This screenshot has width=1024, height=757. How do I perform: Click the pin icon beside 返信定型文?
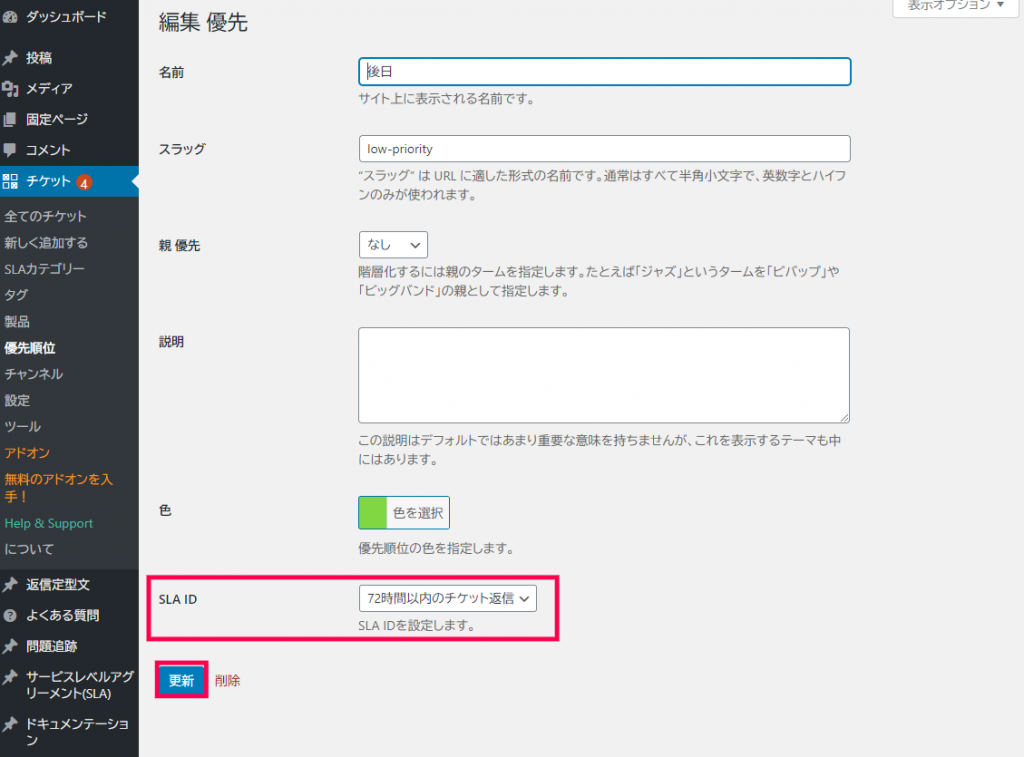click(10, 585)
